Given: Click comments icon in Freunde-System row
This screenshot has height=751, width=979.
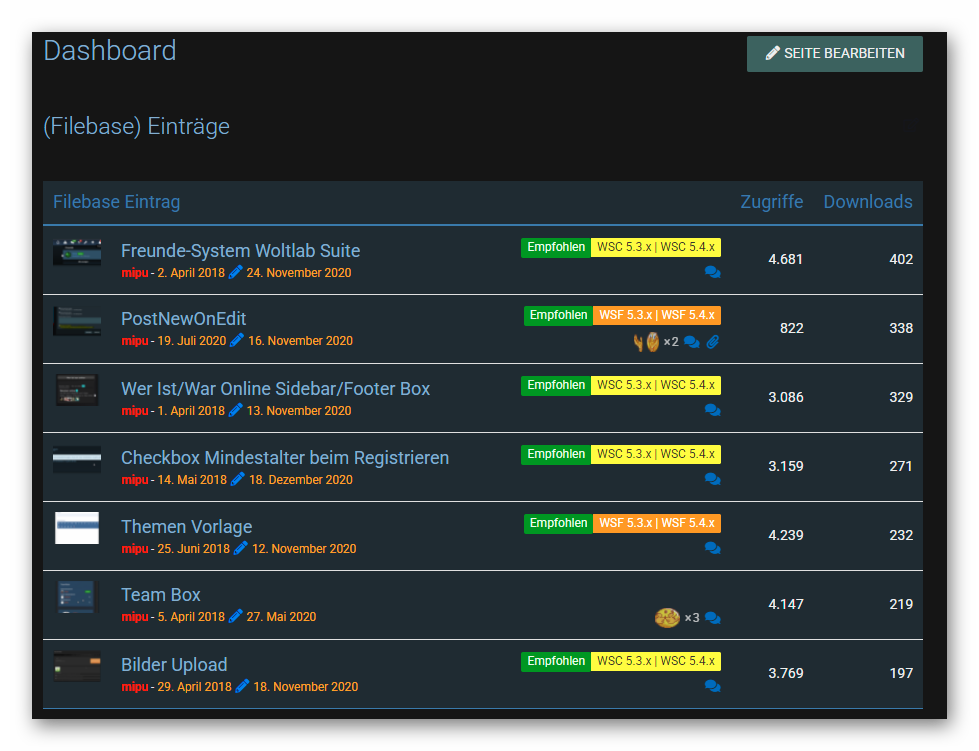Looking at the screenshot, I should (x=712, y=272).
